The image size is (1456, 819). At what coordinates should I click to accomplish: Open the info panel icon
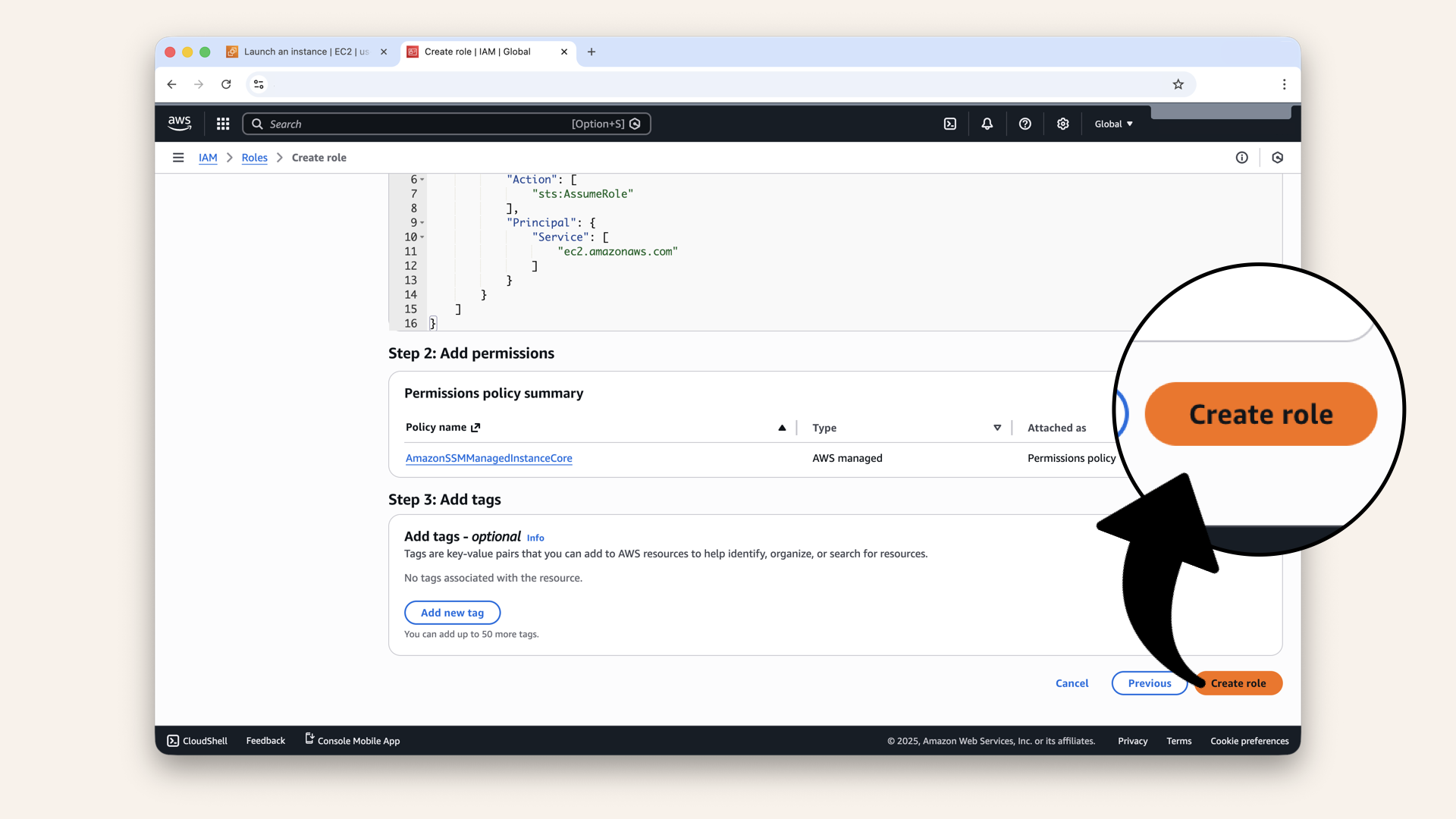pyautogui.click(x=1241, y=158)
